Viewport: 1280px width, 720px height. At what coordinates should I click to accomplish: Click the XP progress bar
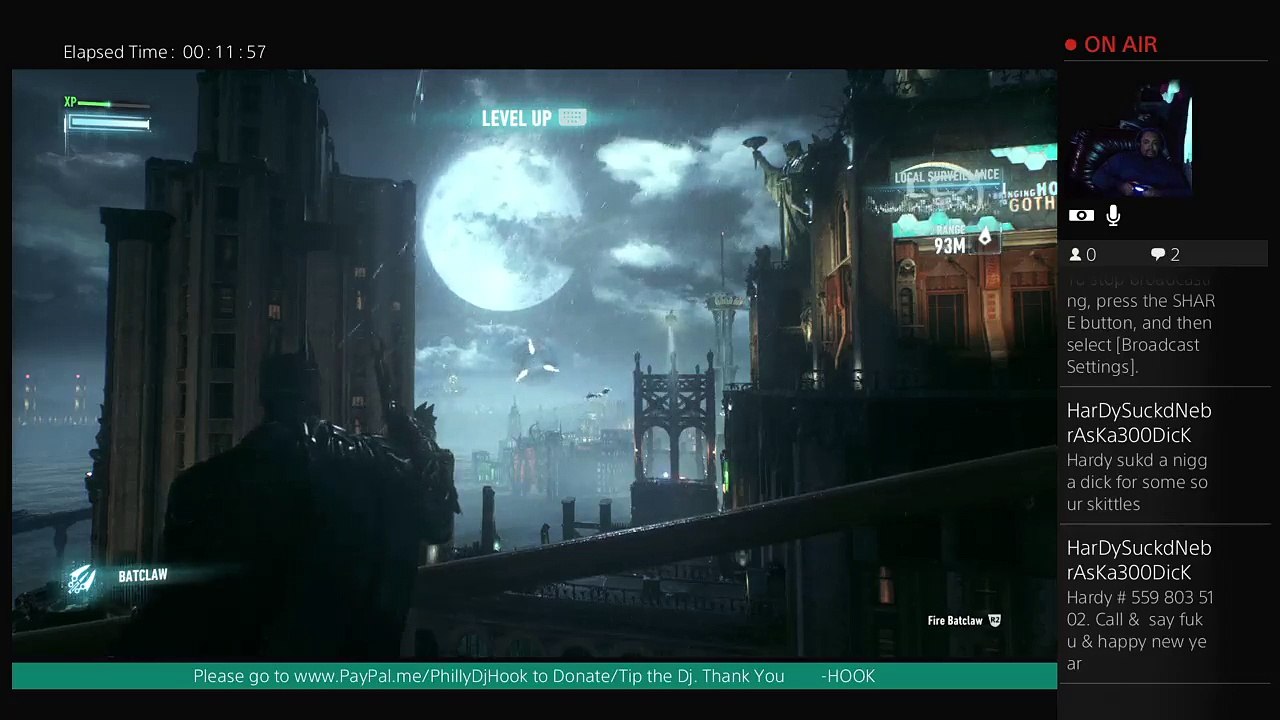point(114,103)
